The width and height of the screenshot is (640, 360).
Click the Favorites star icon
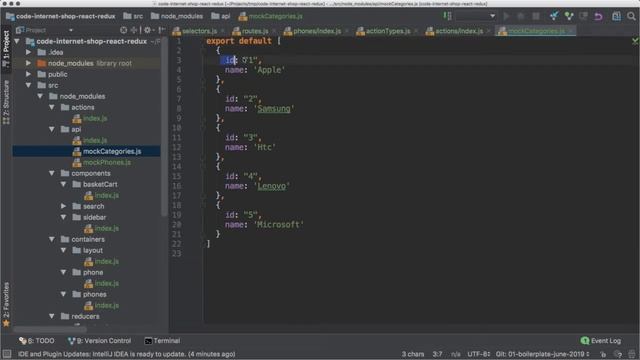coord(6,323)
